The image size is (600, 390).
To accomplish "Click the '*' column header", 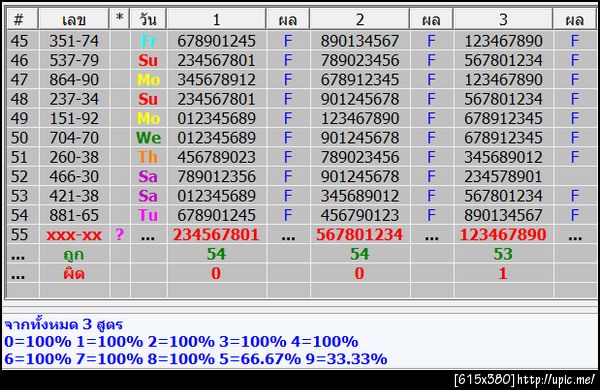I will pyautogui.click(x=119, y=19).
